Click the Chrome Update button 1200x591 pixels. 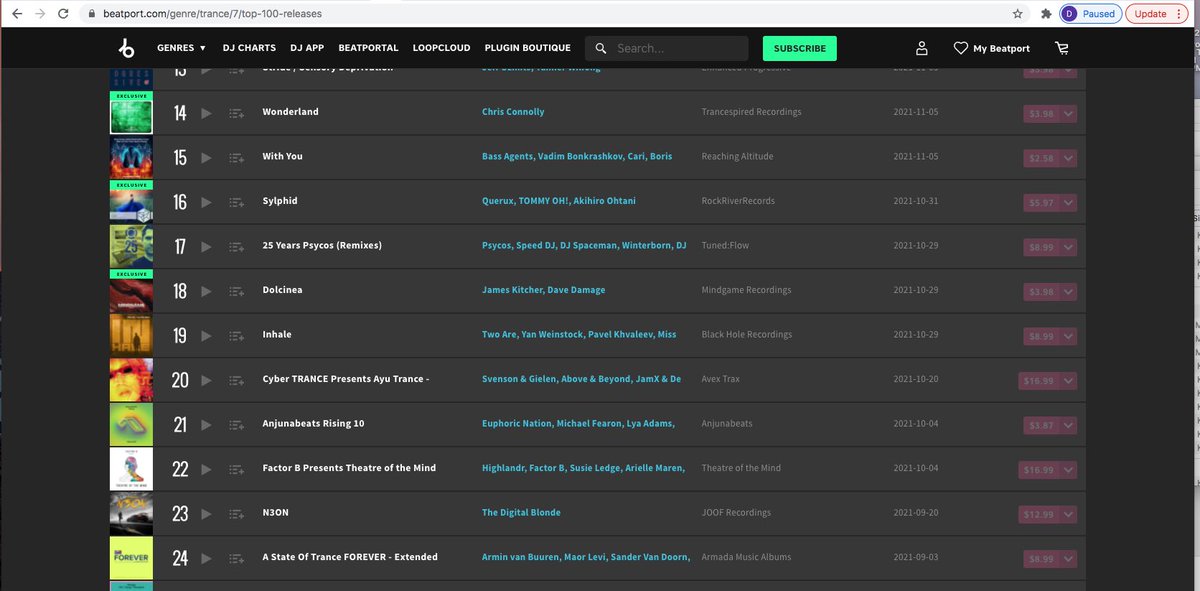click(1157, 14)
